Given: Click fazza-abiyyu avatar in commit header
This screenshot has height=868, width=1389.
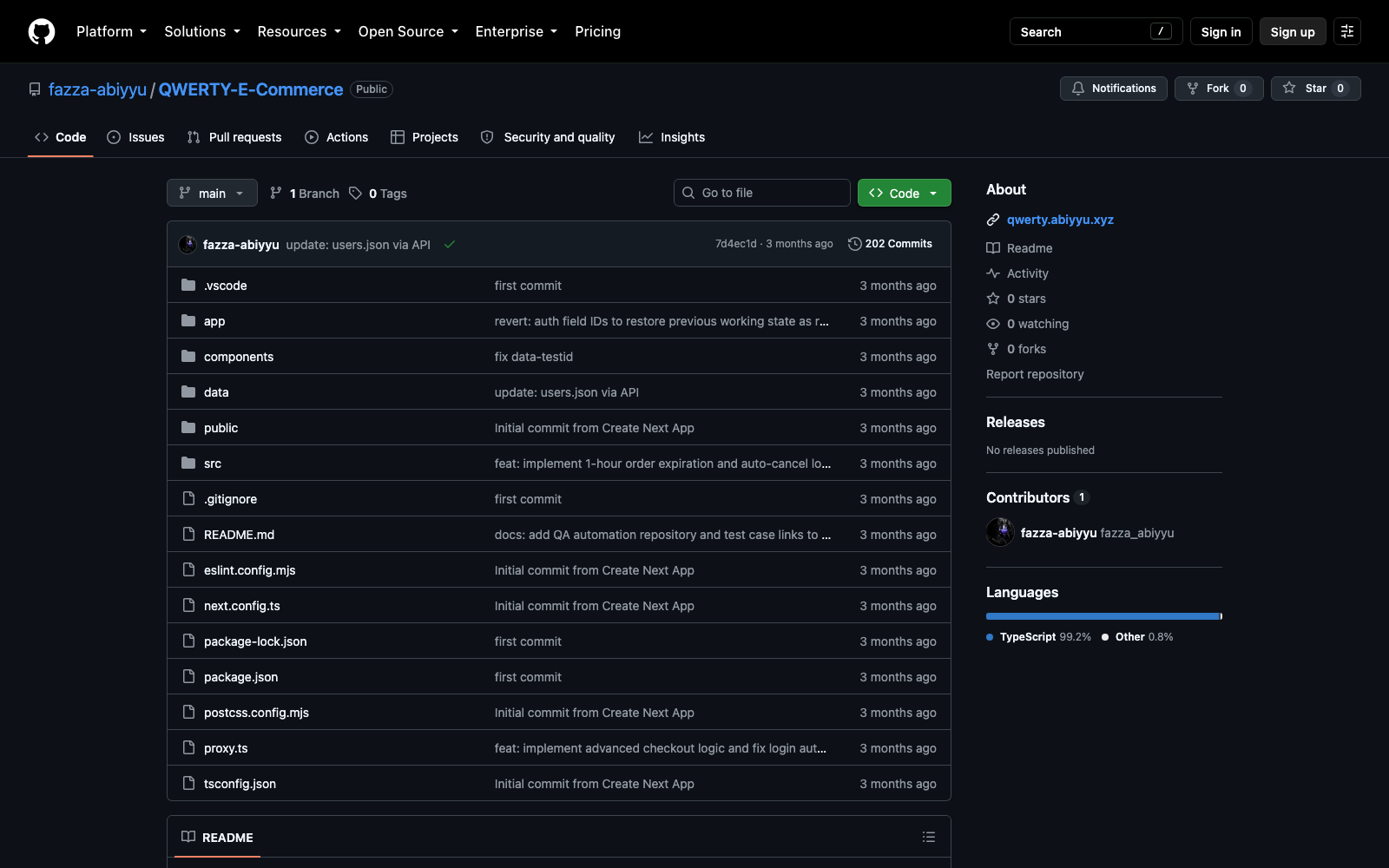Looking at the screenshot, I should click(x=188, y=245).
